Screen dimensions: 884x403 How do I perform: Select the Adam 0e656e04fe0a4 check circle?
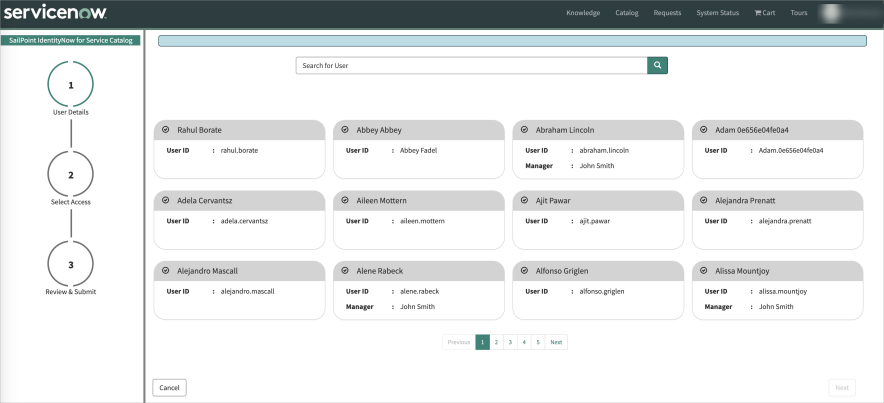pos(704,130)
